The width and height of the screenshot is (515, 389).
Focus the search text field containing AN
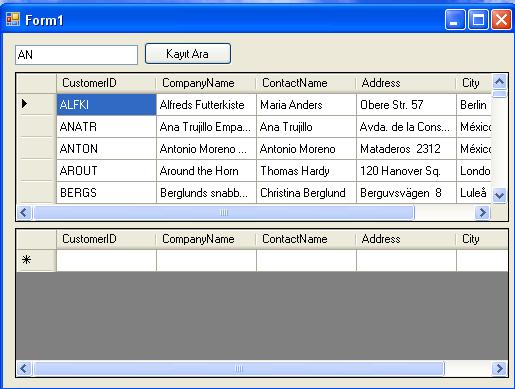pyautogui.click(x=76, y=55)
